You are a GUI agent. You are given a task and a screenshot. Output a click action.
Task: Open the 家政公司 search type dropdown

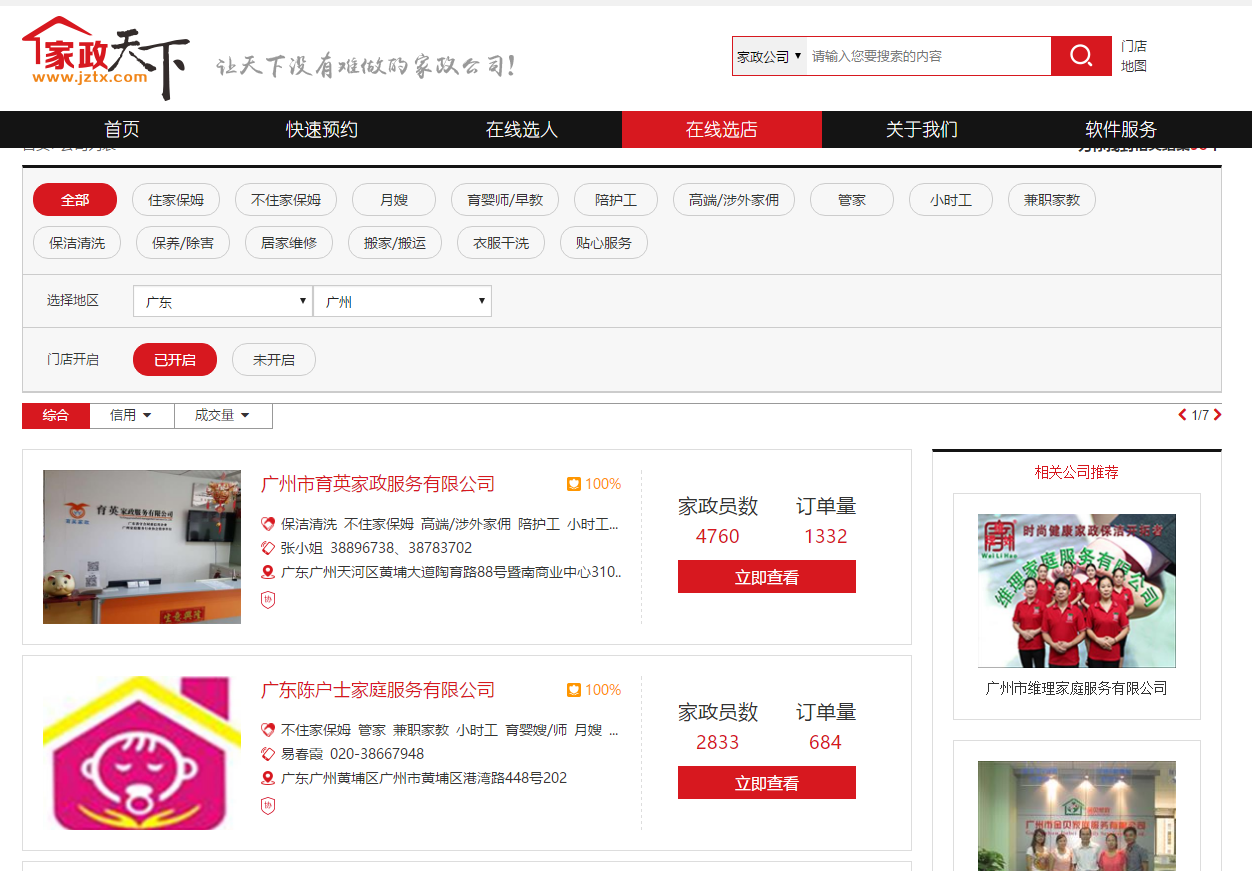point(770,56)
